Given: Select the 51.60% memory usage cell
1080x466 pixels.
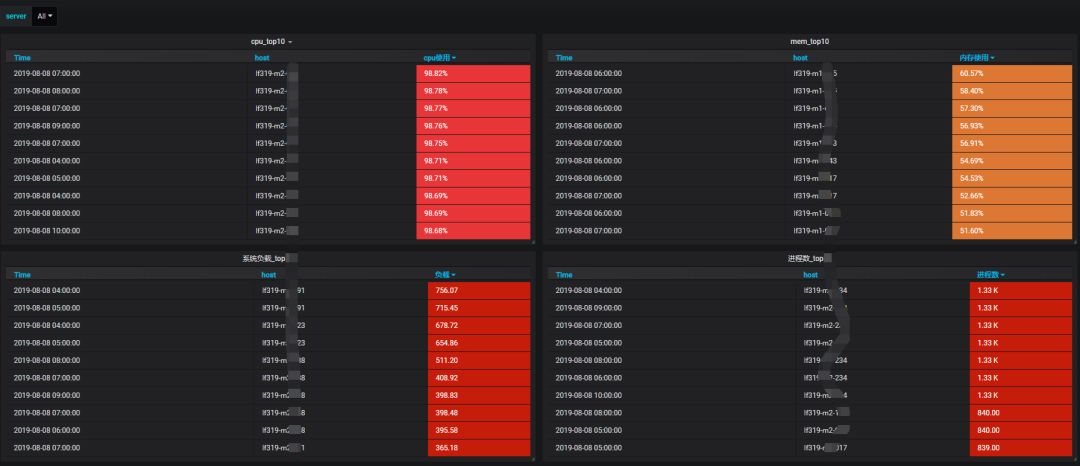Looking at the screenshot, I should pos(1012,231).
